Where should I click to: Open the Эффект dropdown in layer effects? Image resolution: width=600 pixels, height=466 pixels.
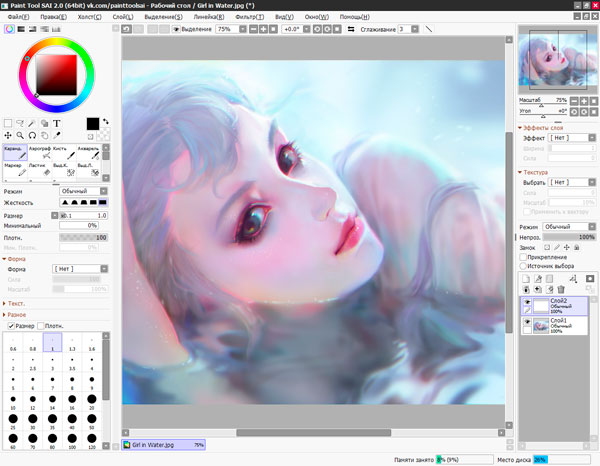point(571,140)
